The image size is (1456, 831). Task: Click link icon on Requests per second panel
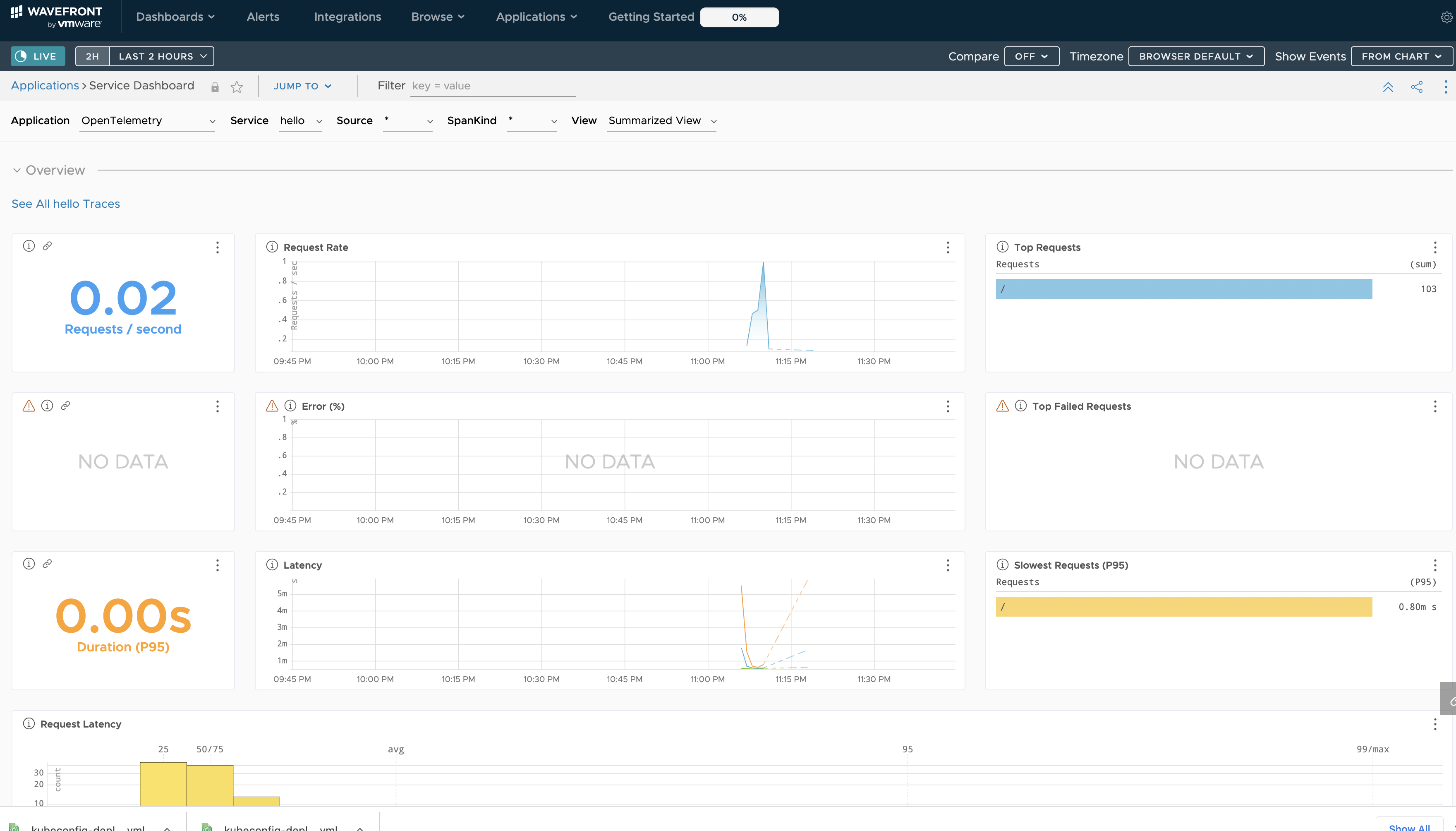[47, 246]
